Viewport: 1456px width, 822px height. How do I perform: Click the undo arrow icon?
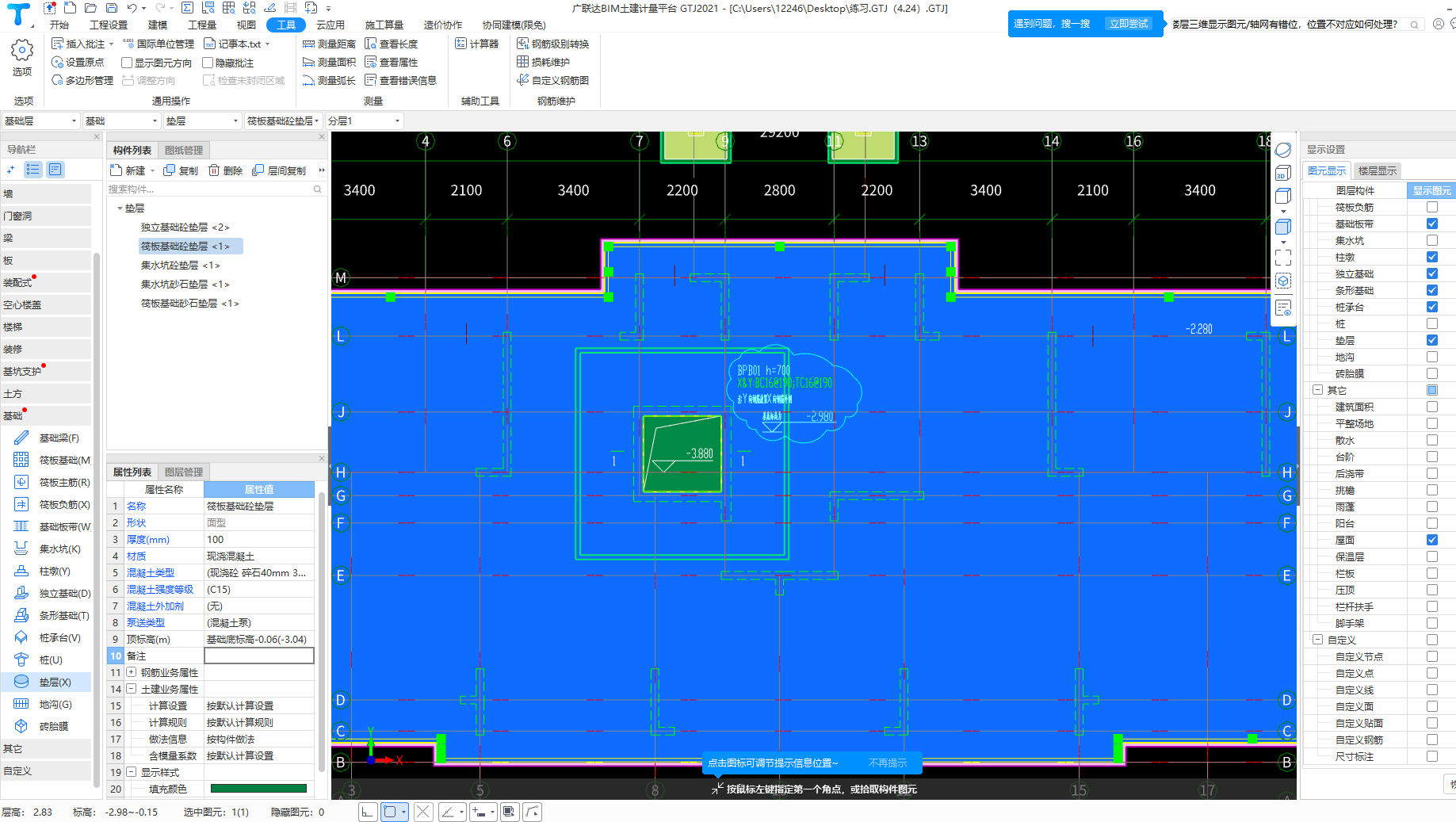click(x=132, y=8)
